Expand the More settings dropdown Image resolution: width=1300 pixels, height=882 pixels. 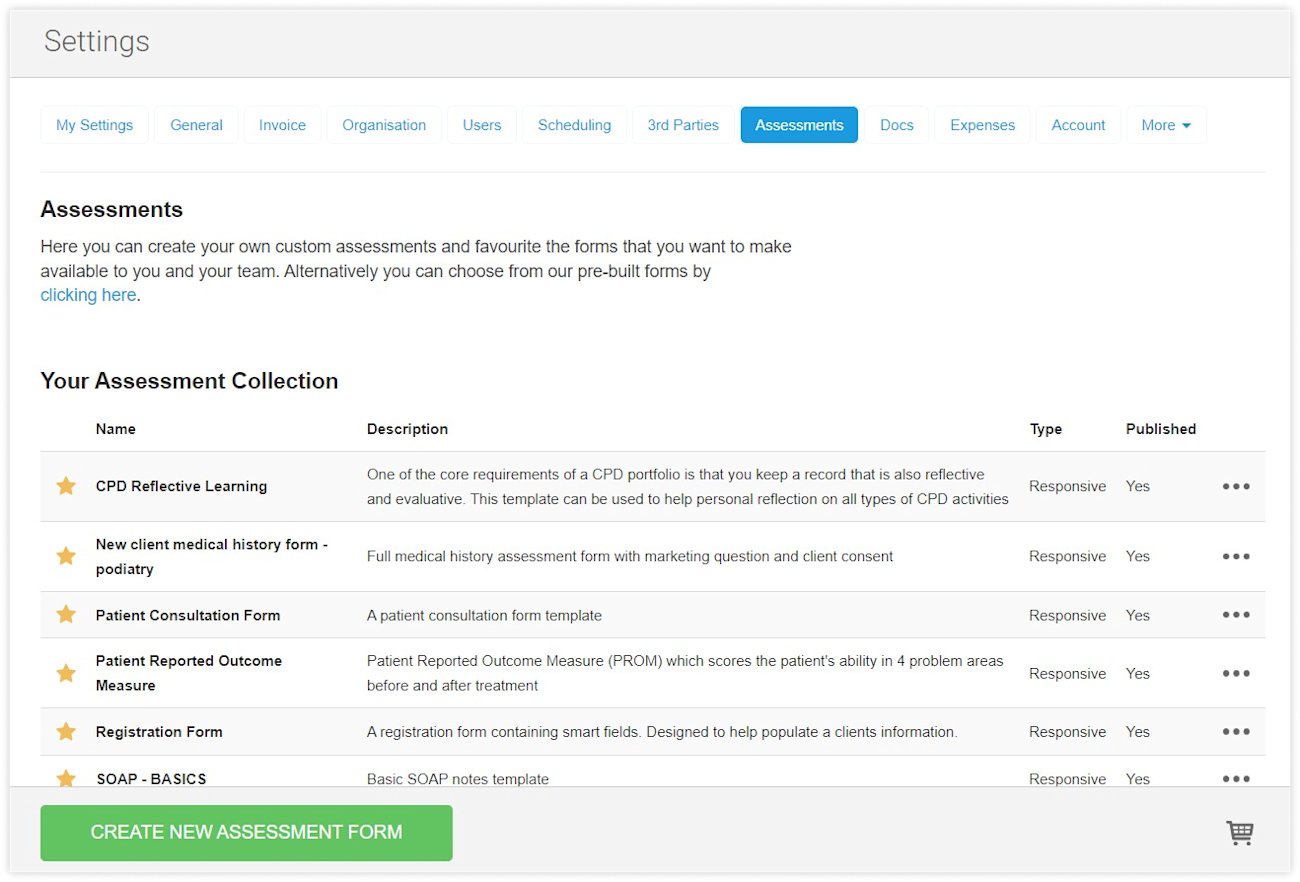click(1166, 125)
